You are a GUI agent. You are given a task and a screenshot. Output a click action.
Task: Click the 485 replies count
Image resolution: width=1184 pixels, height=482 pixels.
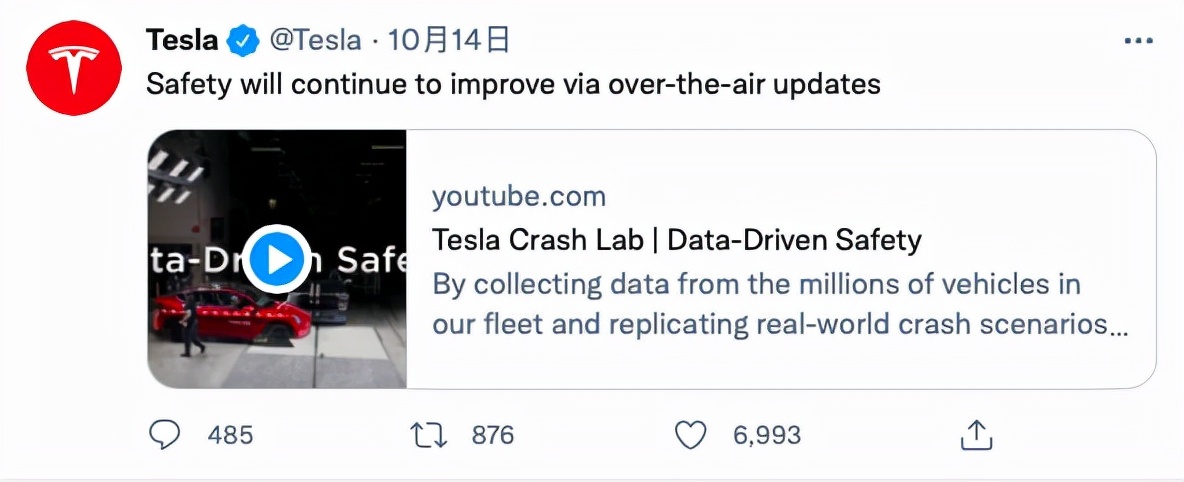click(x=231, y=435)
